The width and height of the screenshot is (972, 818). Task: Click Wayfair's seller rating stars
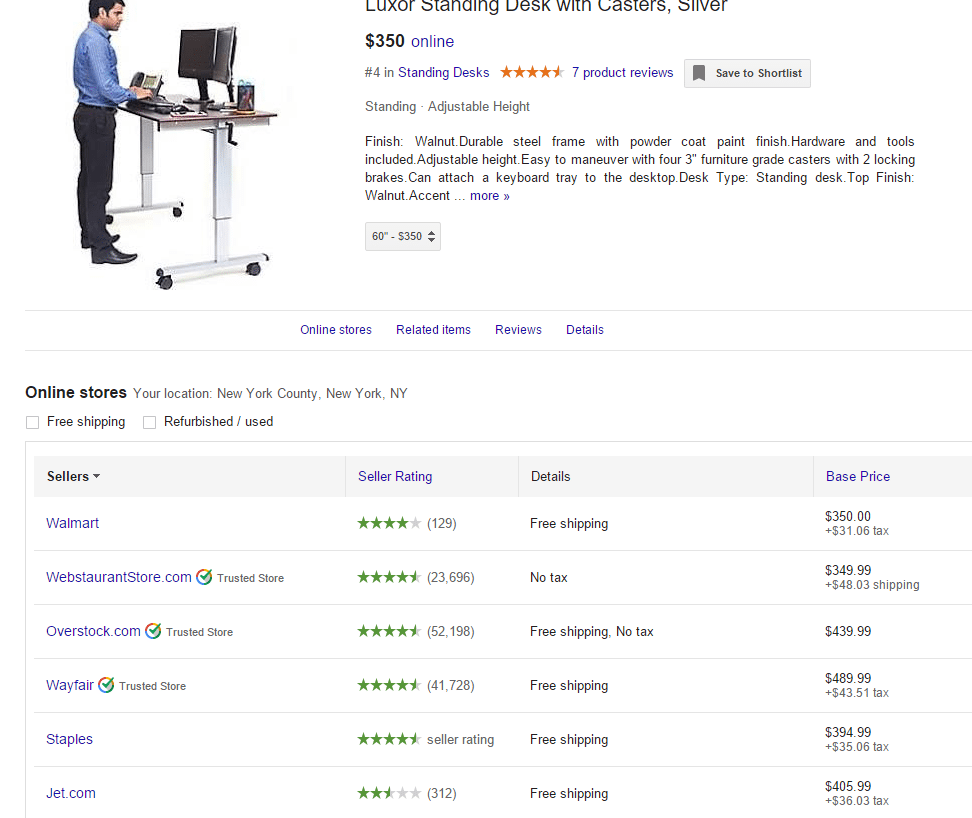389,685
